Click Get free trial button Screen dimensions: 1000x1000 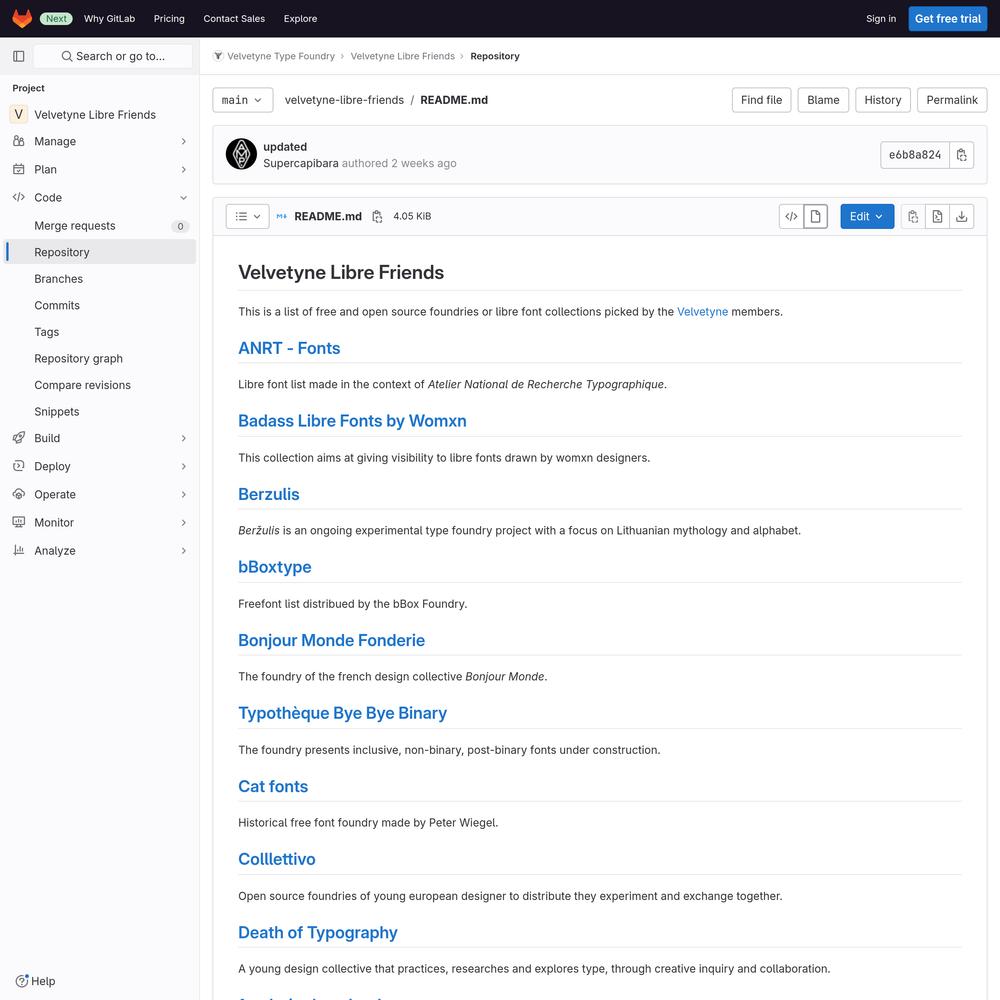click(947, 18)
